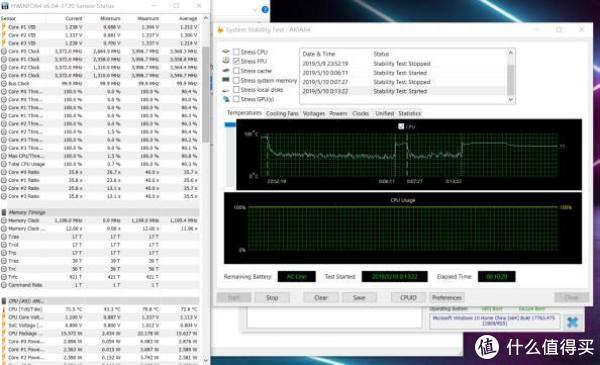This screenshot has width=600, height=365.
Task: Stop the stability test
Action: coord(272,298)
